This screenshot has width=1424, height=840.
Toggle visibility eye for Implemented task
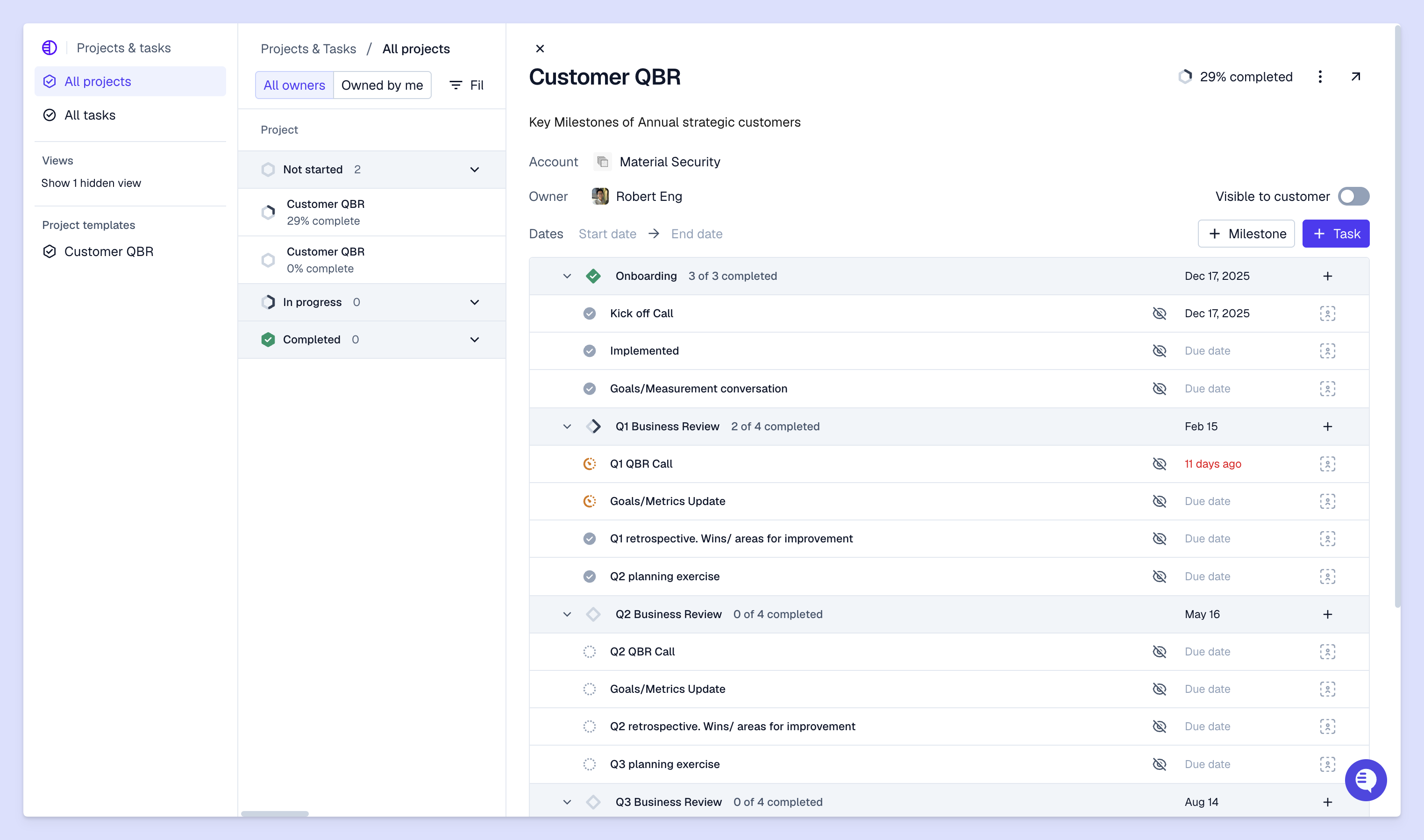pos(1159,350)
